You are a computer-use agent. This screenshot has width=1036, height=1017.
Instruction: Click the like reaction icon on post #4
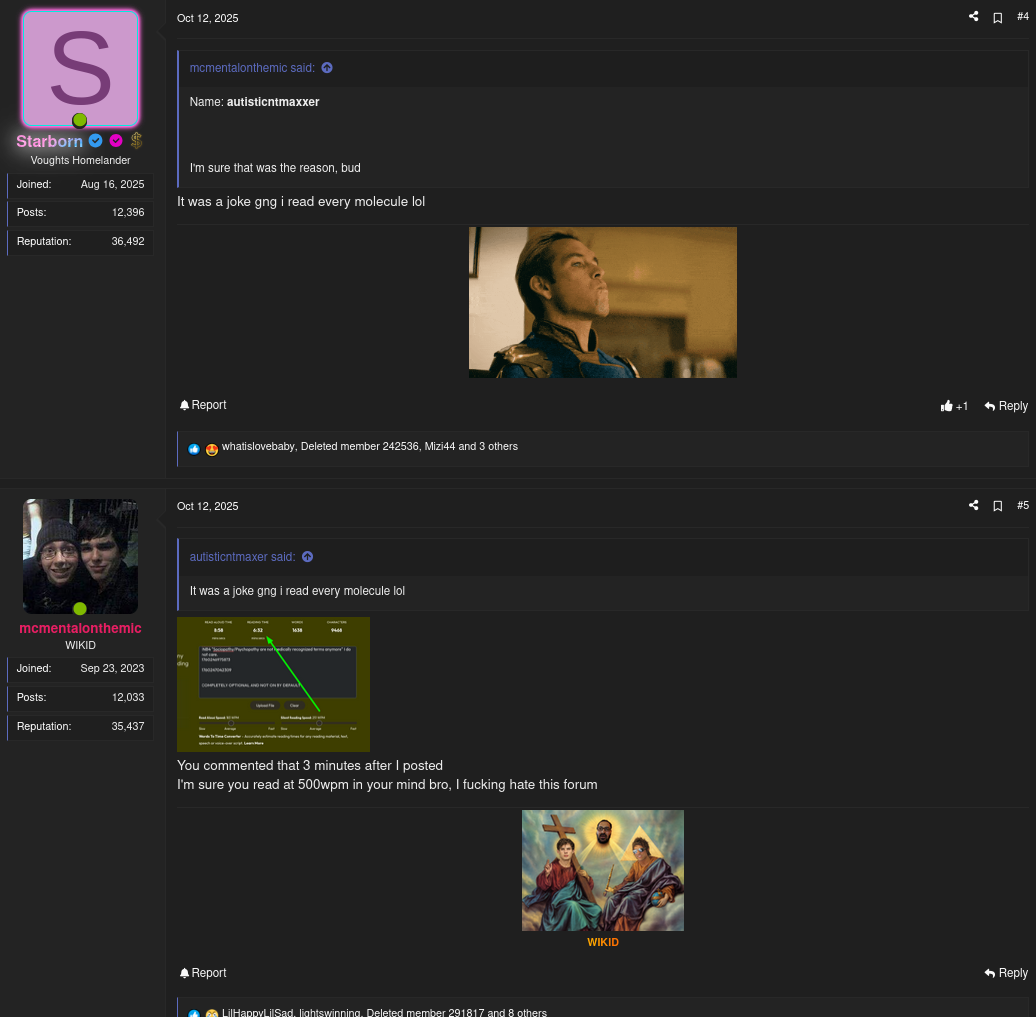194,449
